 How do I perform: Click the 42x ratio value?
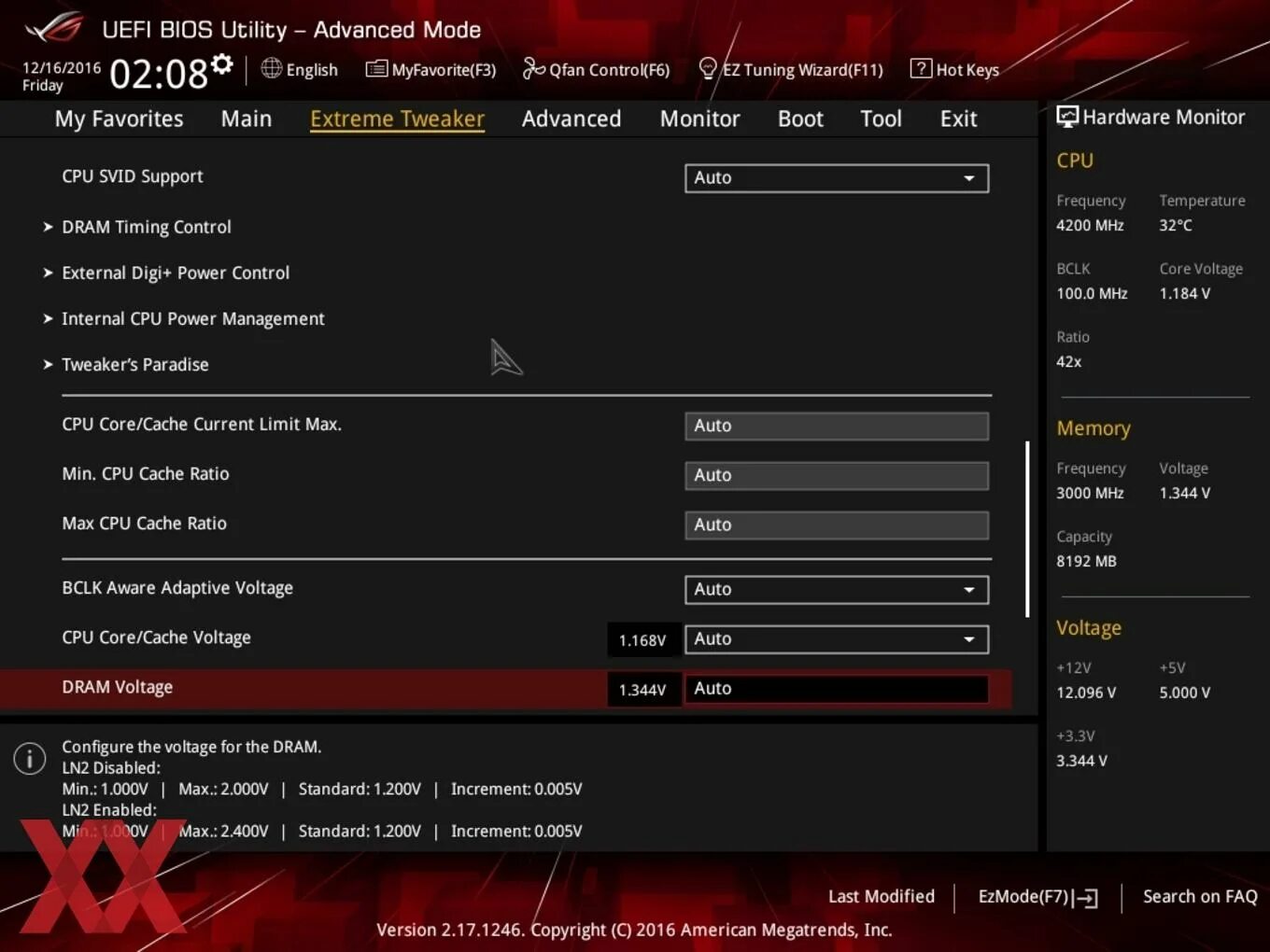(x=1069, y=361)
